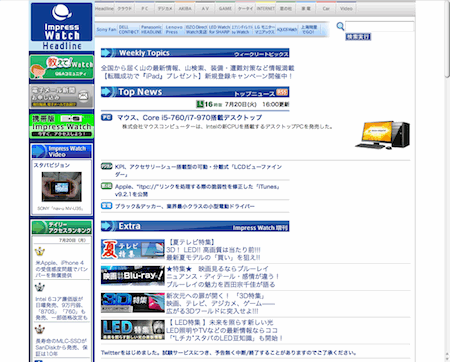Select the クラウド tab
This screenshot has width=450, height=362.
point(125,8)
